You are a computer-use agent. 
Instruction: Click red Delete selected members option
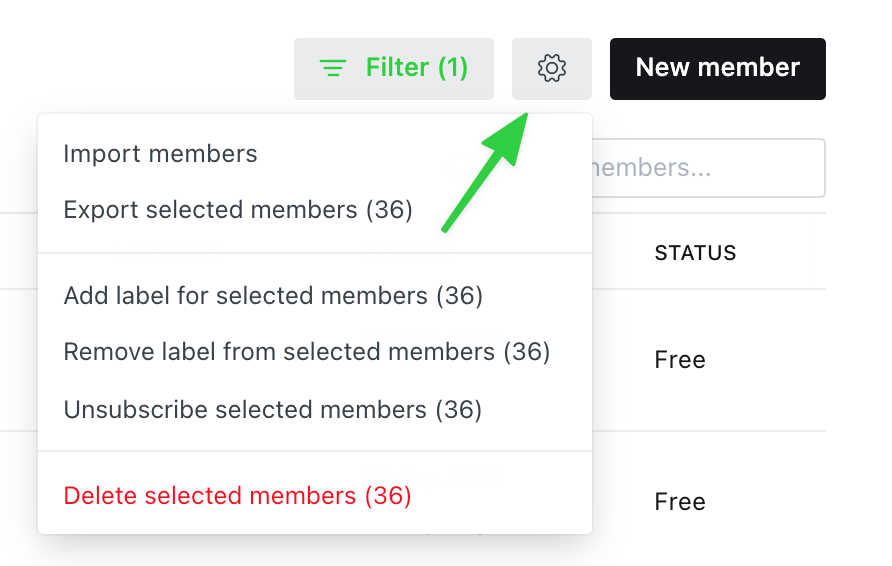click(x=237, y=495)
